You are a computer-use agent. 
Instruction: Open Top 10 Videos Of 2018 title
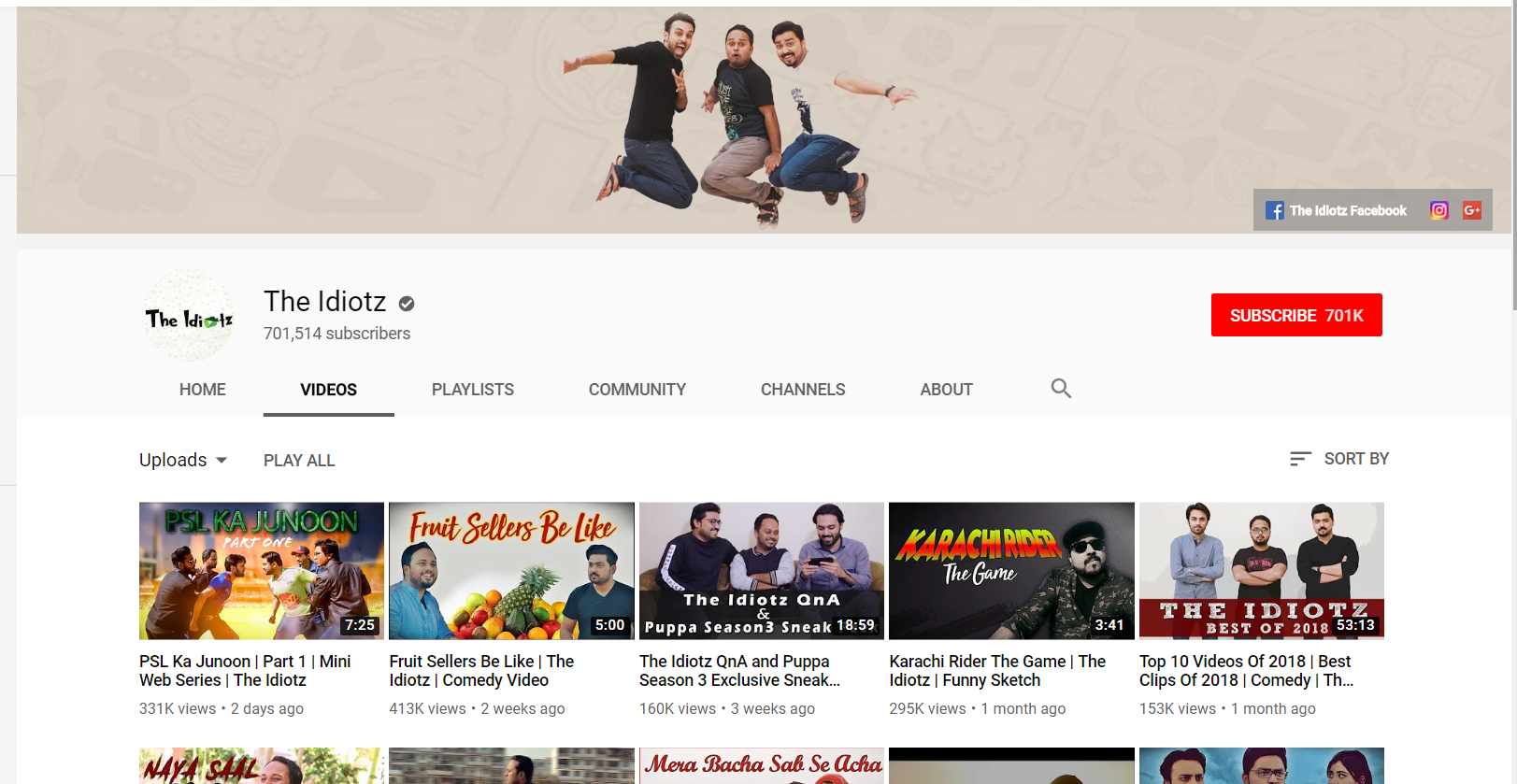pyautogui.click(x=1246, y=671)
